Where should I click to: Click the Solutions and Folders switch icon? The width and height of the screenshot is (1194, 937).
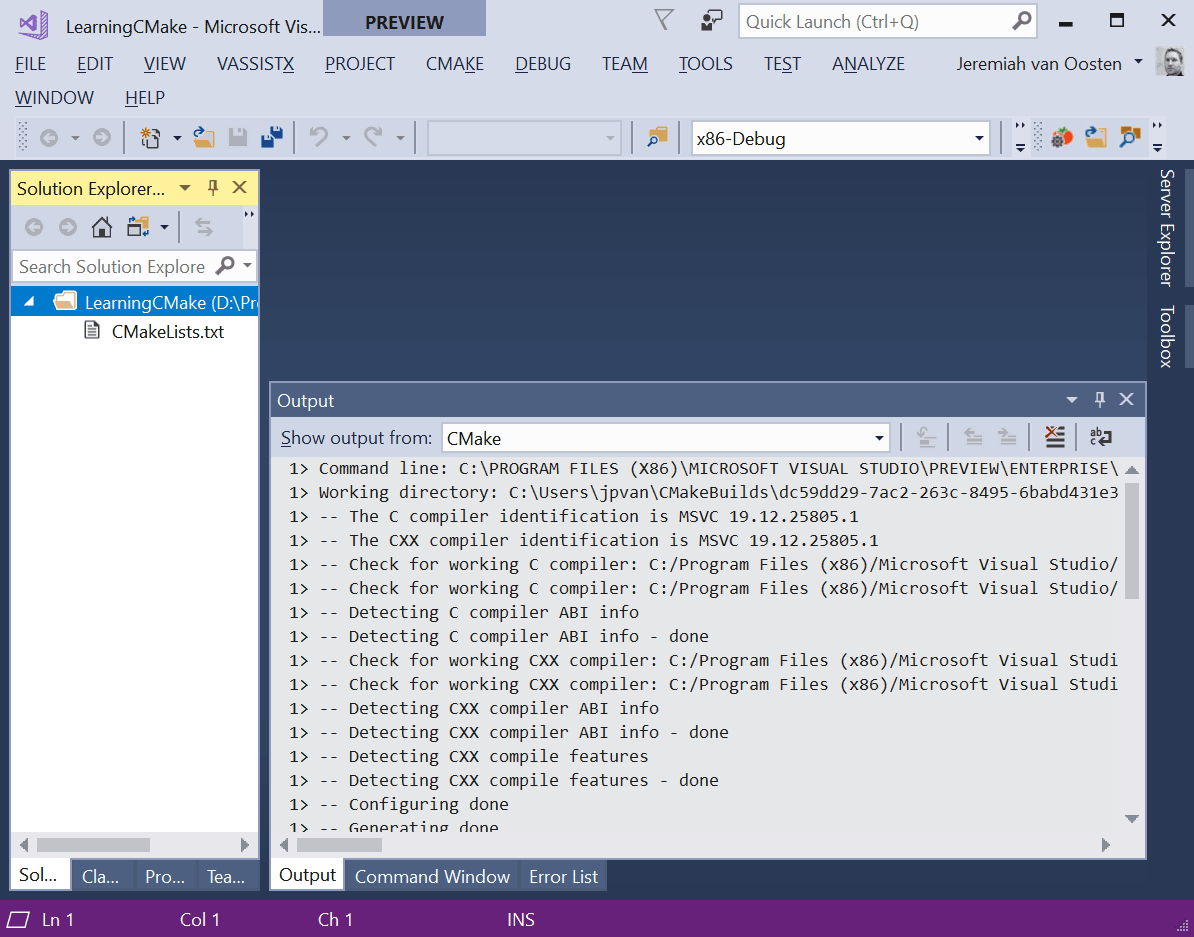(138, 227)
